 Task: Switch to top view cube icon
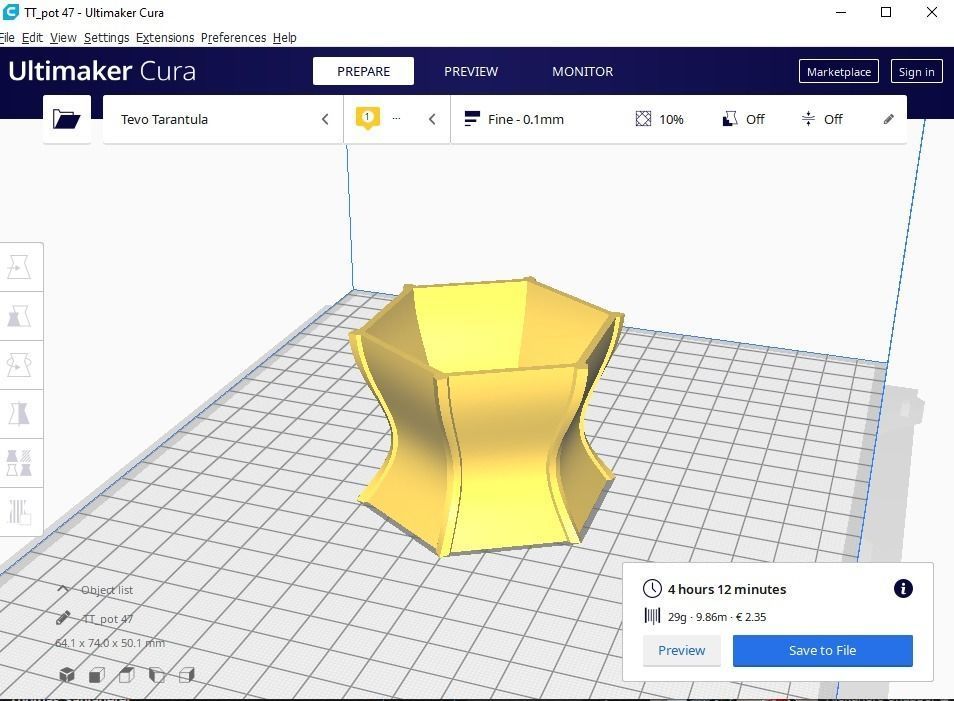click(x=127, y=674)
